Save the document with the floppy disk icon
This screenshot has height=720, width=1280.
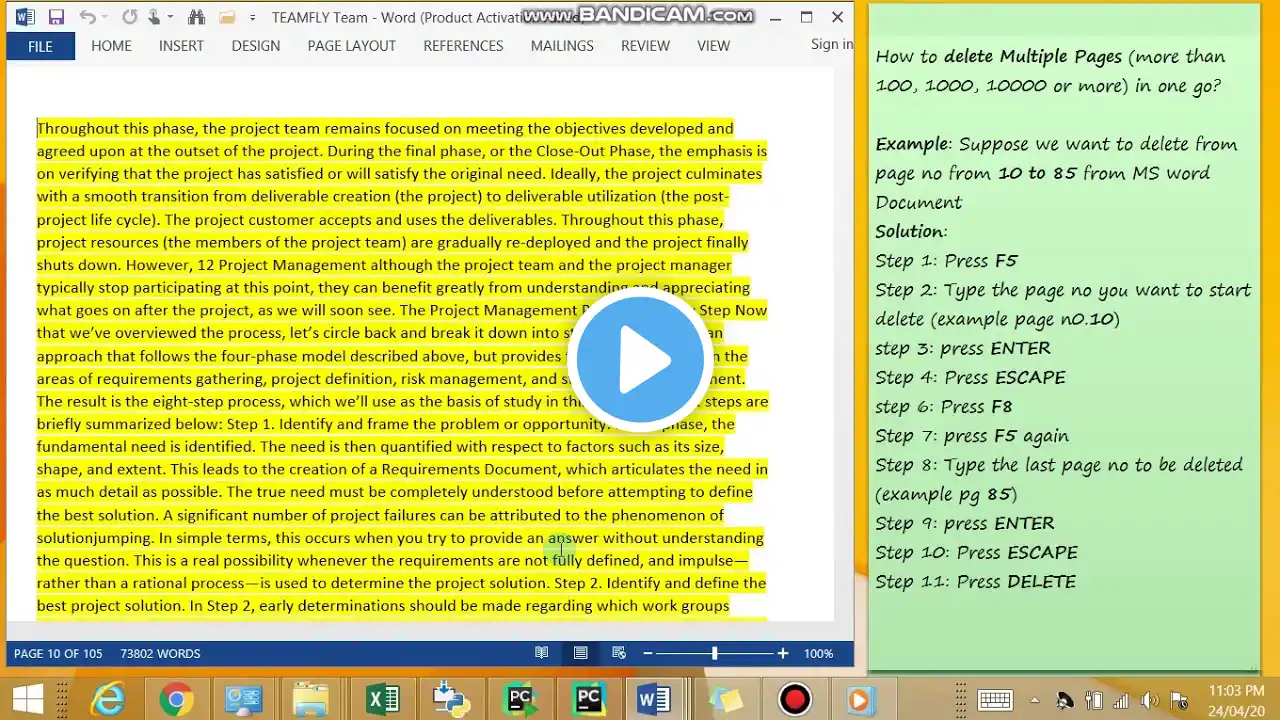point(56,17)
